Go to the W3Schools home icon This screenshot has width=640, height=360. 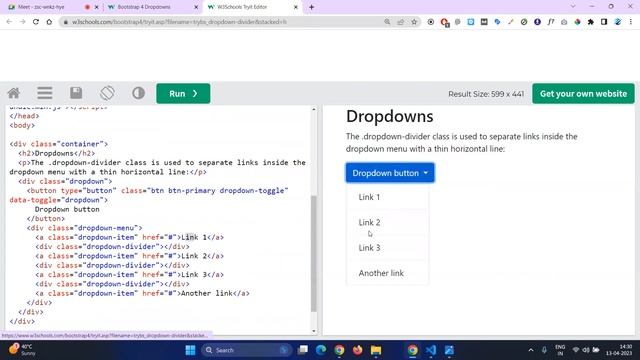(13, 93)
